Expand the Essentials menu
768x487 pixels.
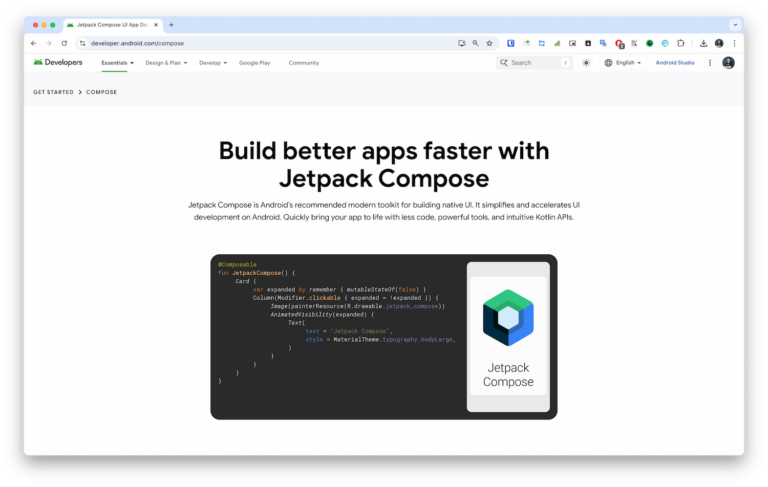117,63
